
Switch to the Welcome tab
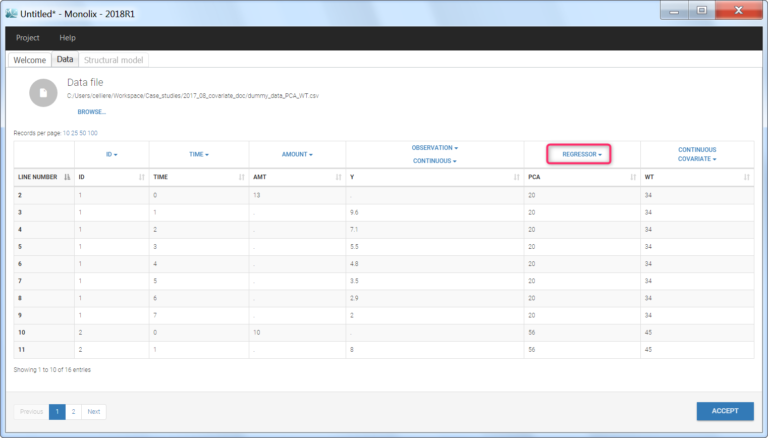pos(29,60)
